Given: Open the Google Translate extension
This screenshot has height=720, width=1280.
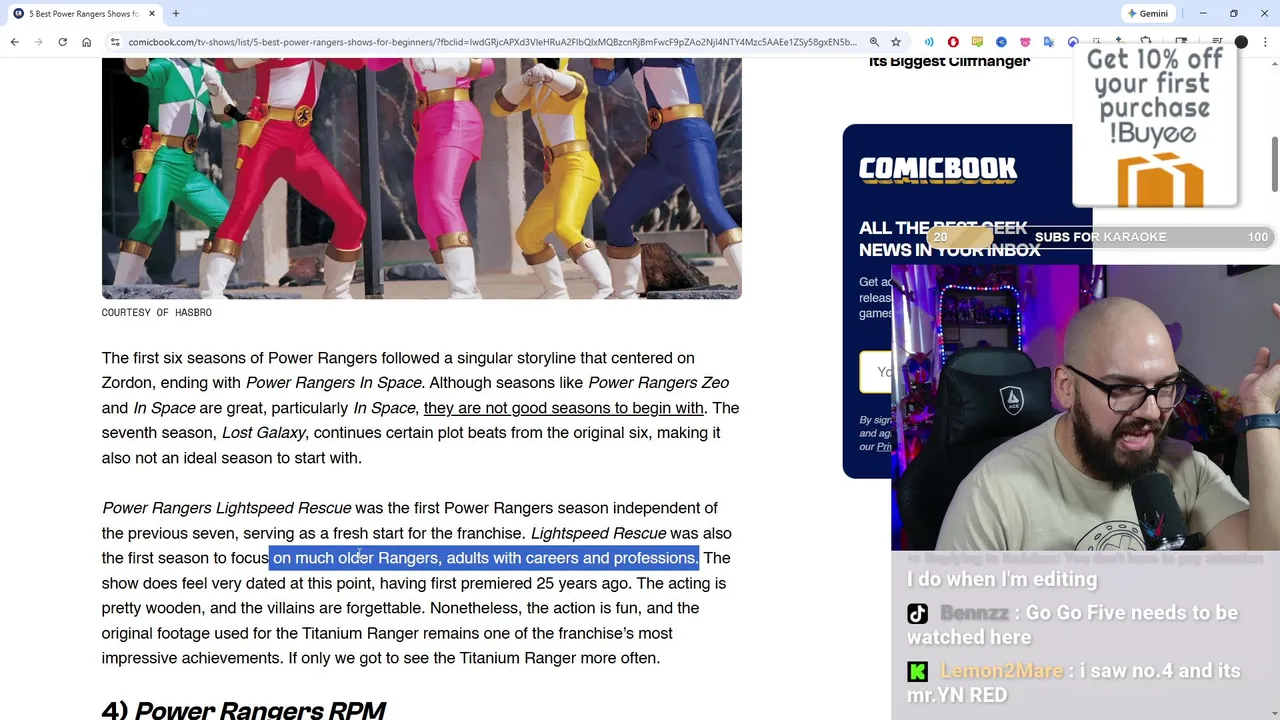Looking at the screenshot, I should click(x=1049, y=42).
